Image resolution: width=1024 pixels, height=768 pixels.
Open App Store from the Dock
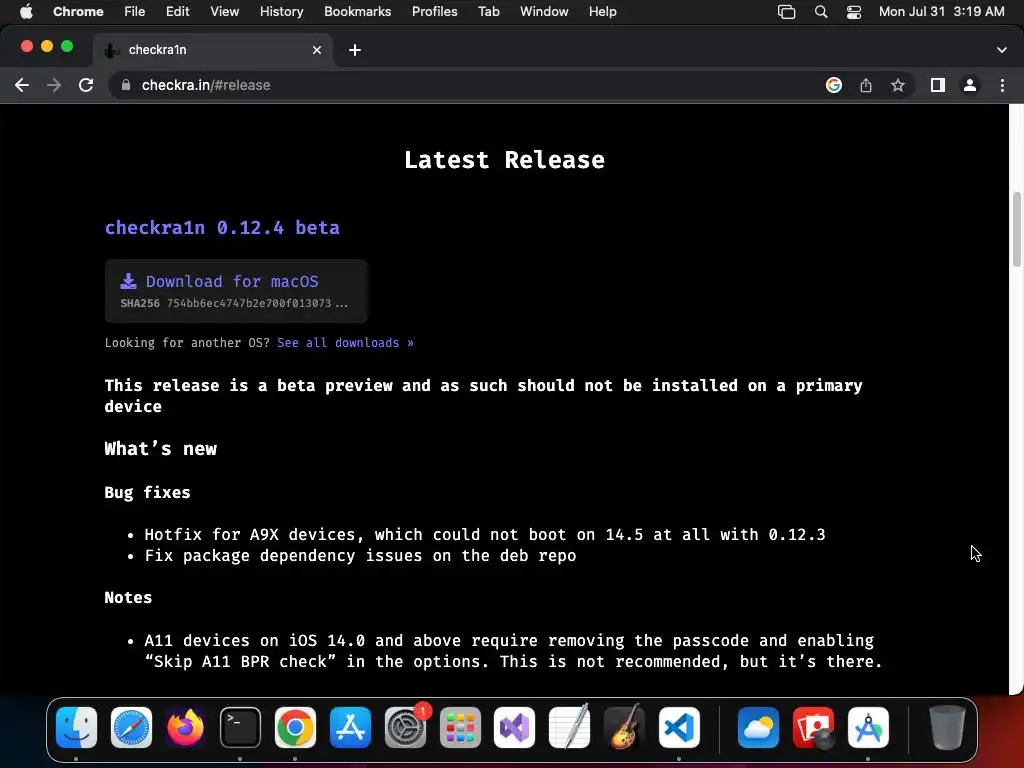coord(350,728)
